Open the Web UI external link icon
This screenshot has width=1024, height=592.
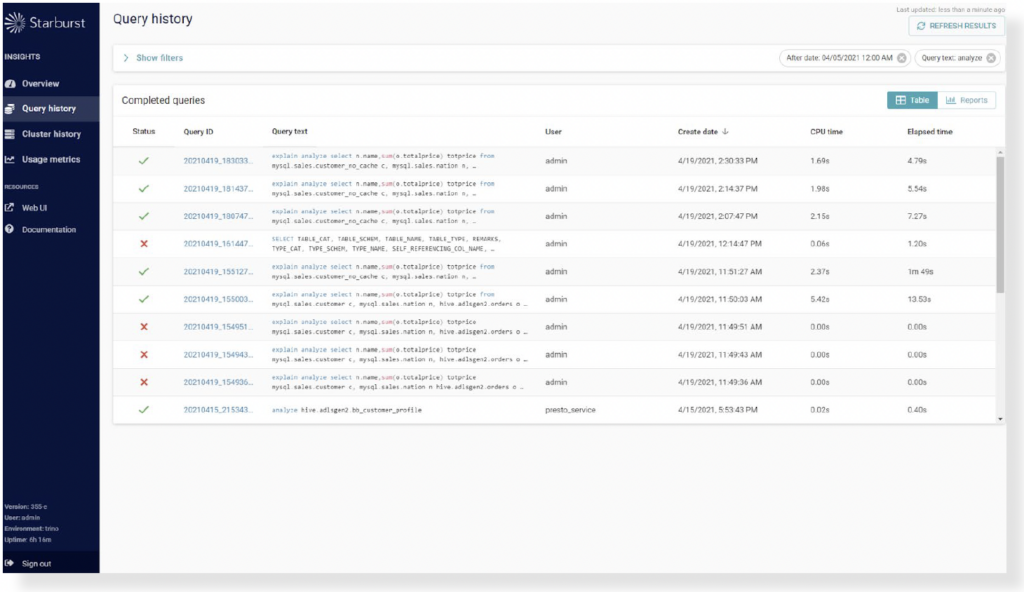(10, 208)
